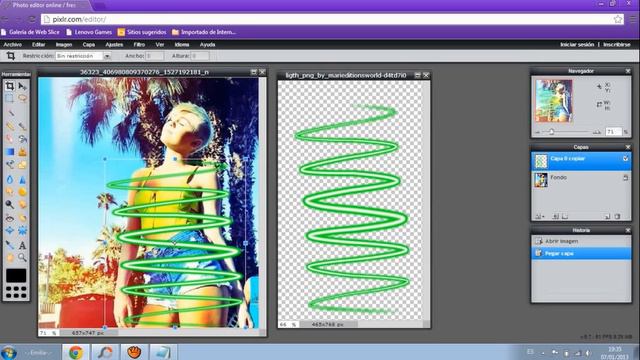This screenshot has height=360, width=640.
Task: Select Abrir imagen history step
Action: pos(581,241)
